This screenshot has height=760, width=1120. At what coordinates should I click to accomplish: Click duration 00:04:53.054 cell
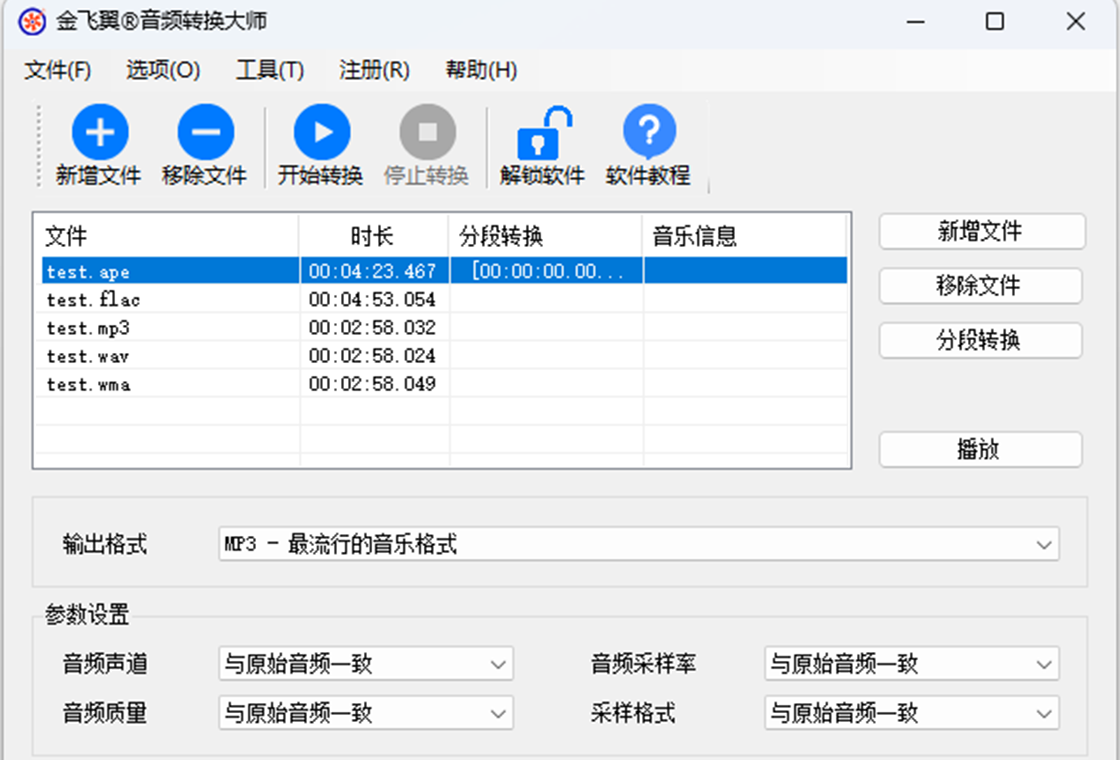372,299
